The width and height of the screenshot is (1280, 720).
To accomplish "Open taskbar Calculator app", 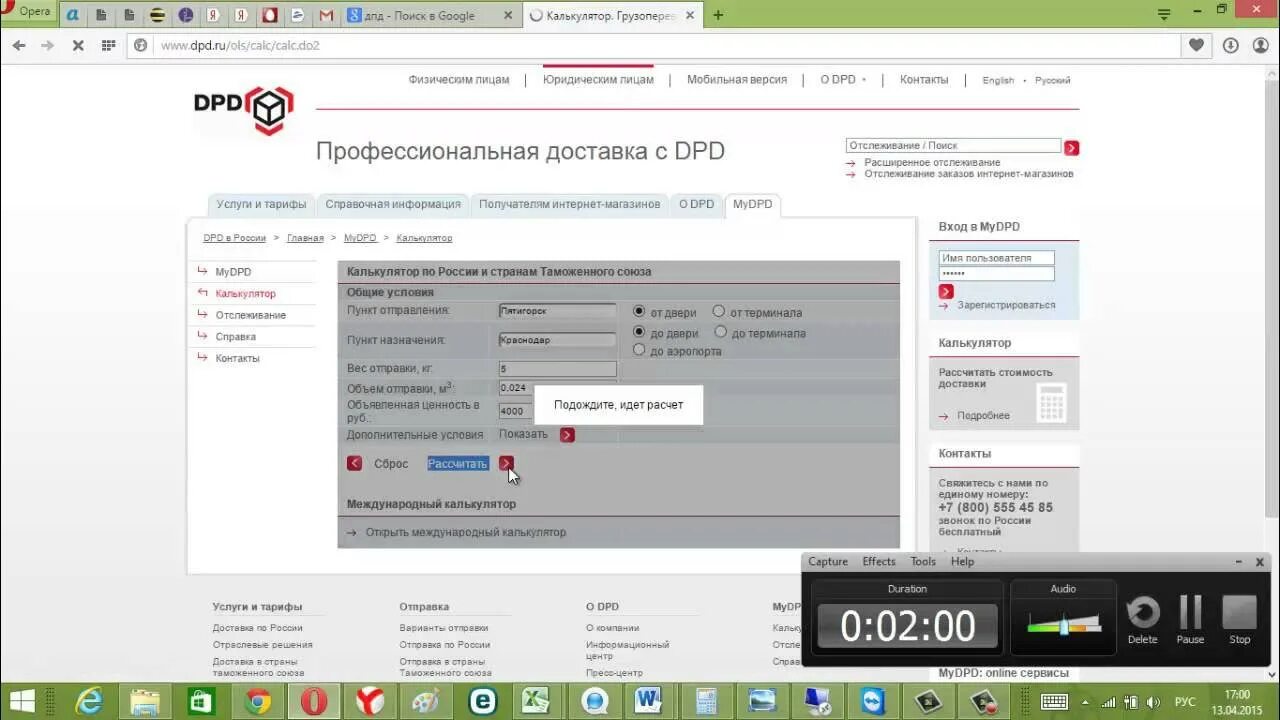I will coord(706,700).
